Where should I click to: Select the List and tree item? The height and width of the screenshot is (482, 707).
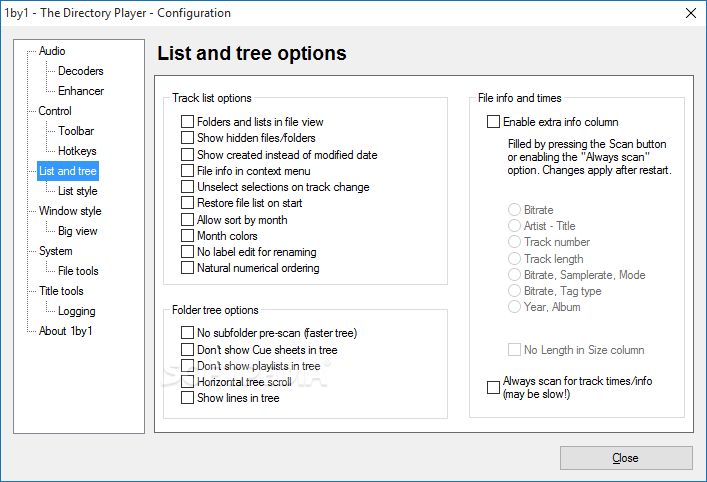tap(68, 171)
